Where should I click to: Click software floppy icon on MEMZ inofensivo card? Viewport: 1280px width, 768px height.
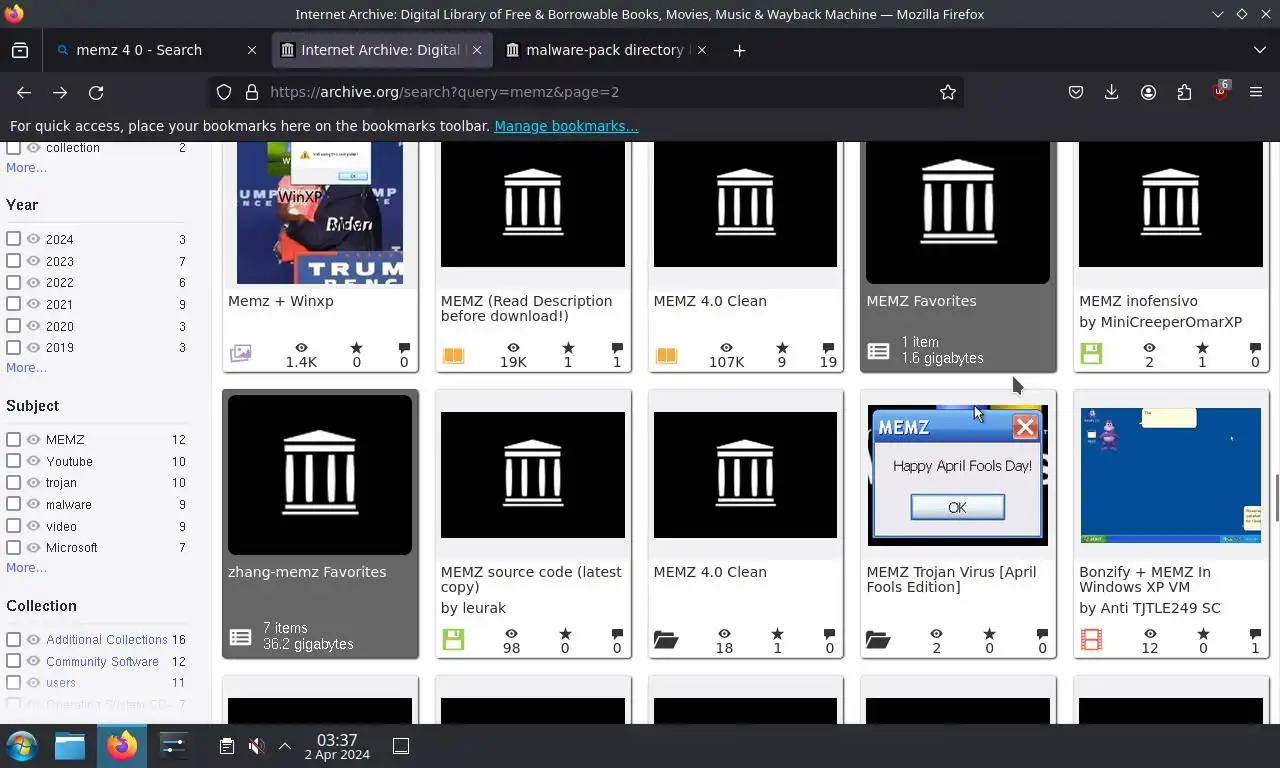1091,354
